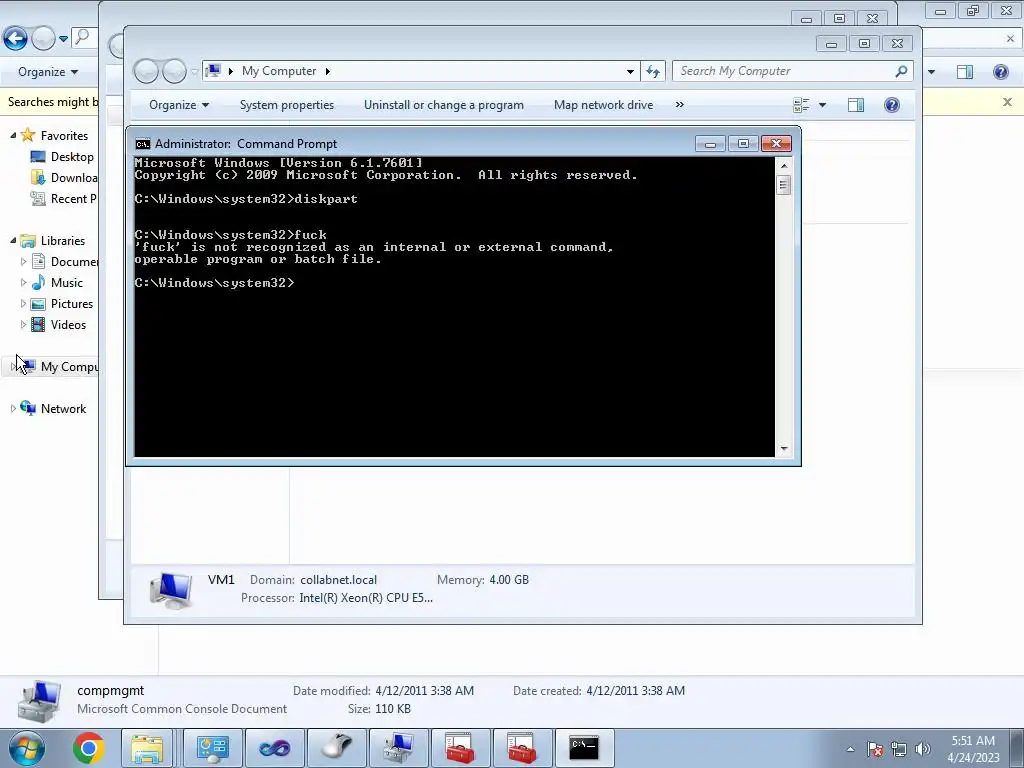The image size is (1024, 768).
Task: Toggle preview pane in rear Explorer window
Action: [965, 72]
